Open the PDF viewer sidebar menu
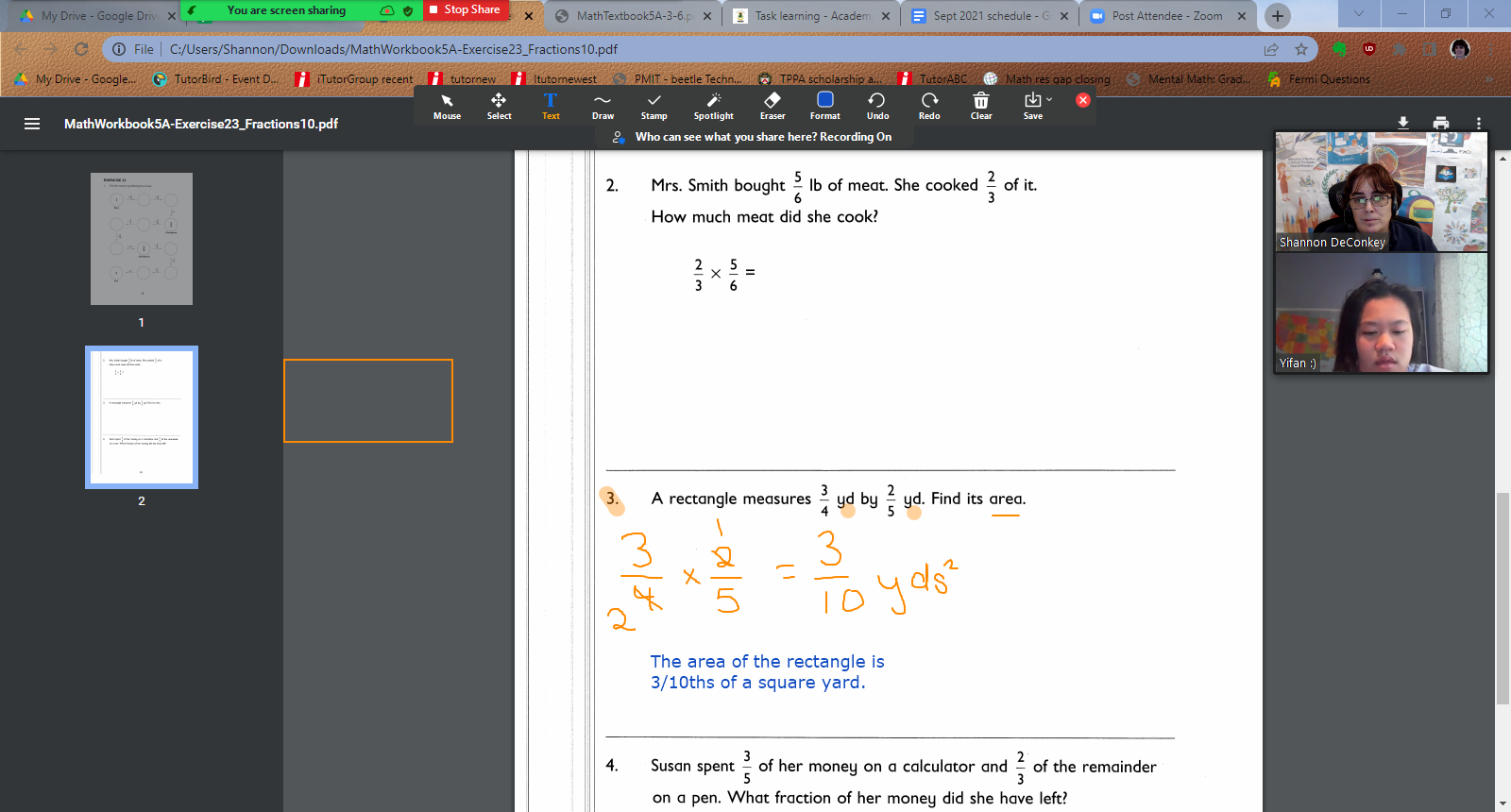This screenshot has width=1511, height=812. tap(32, 124)
